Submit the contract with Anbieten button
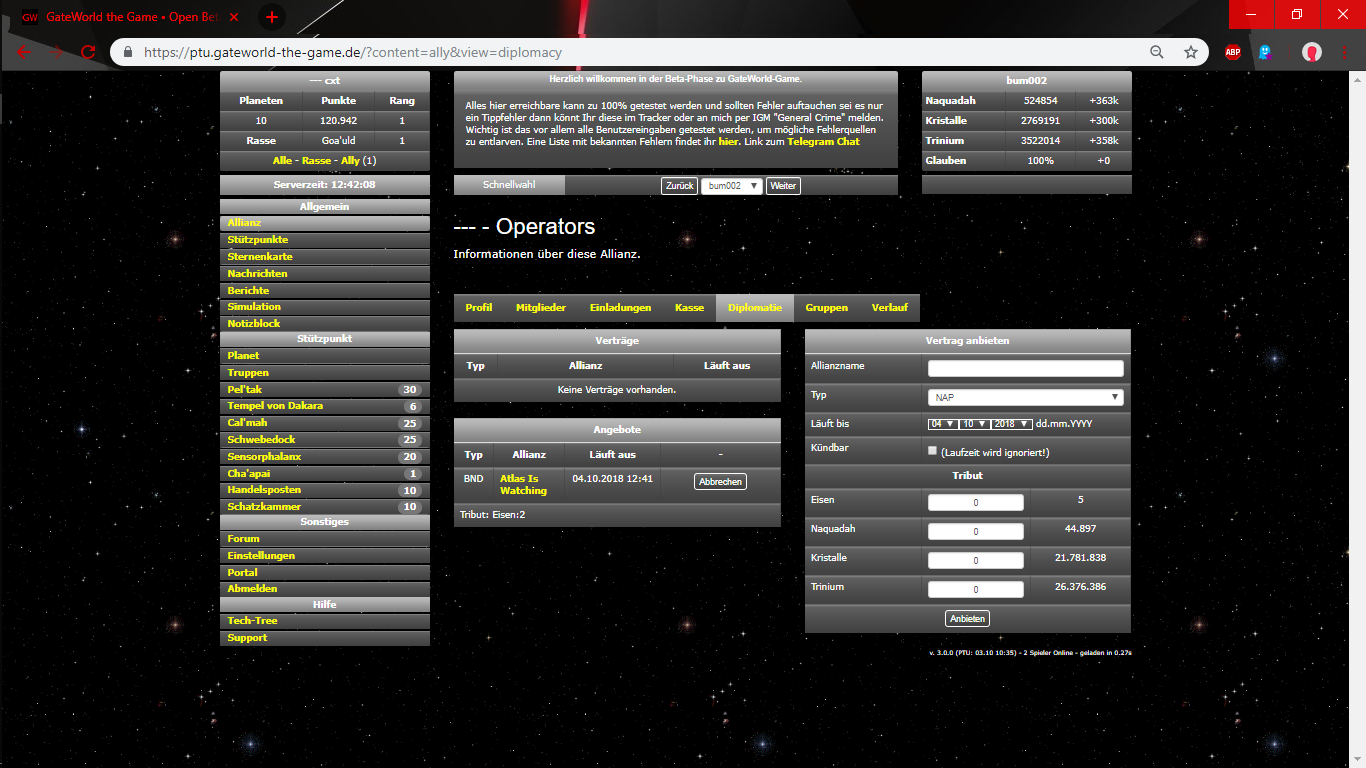 coord(967,618)
